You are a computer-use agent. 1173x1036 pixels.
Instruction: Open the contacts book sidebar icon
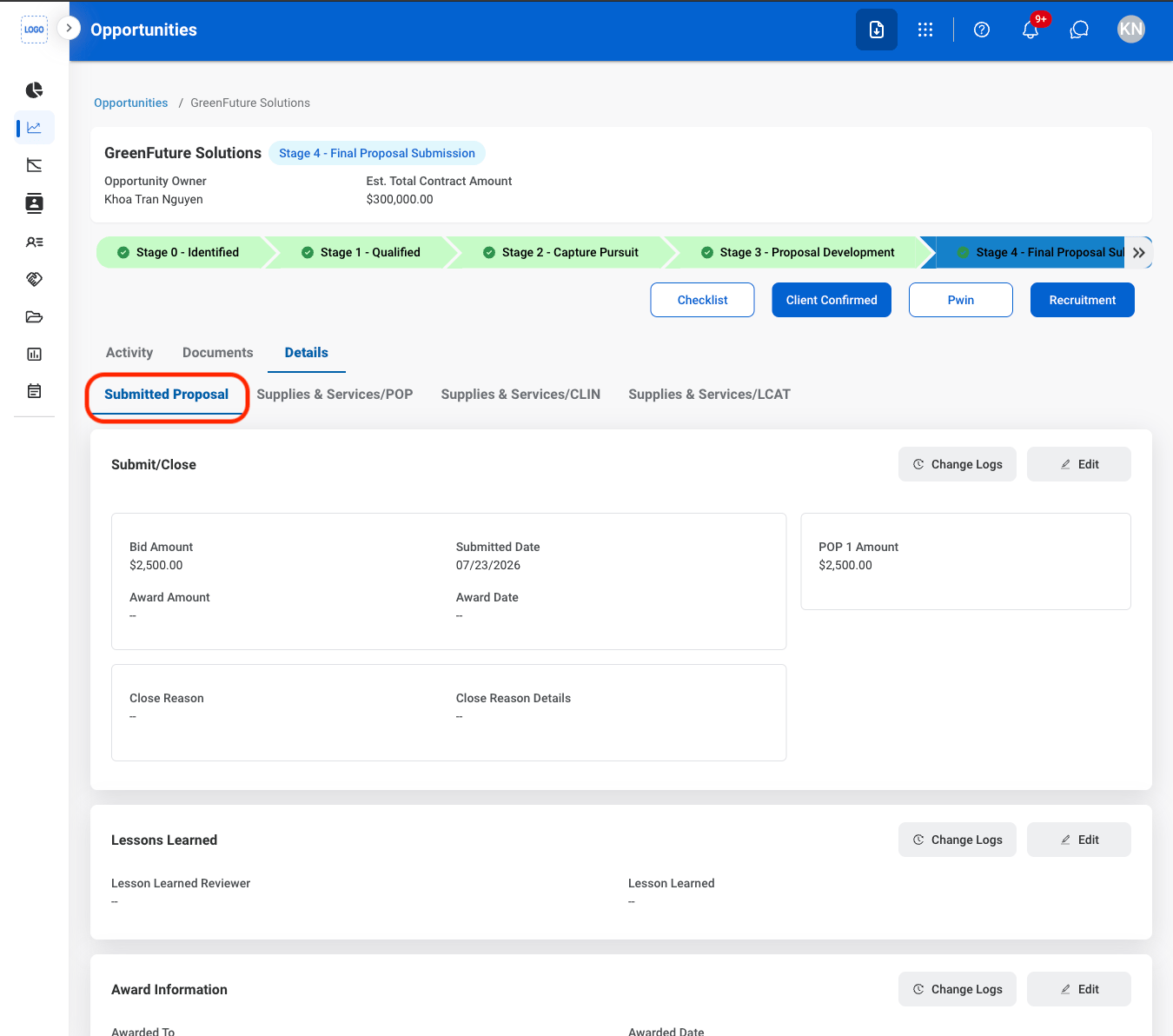[x=34, y=203]
